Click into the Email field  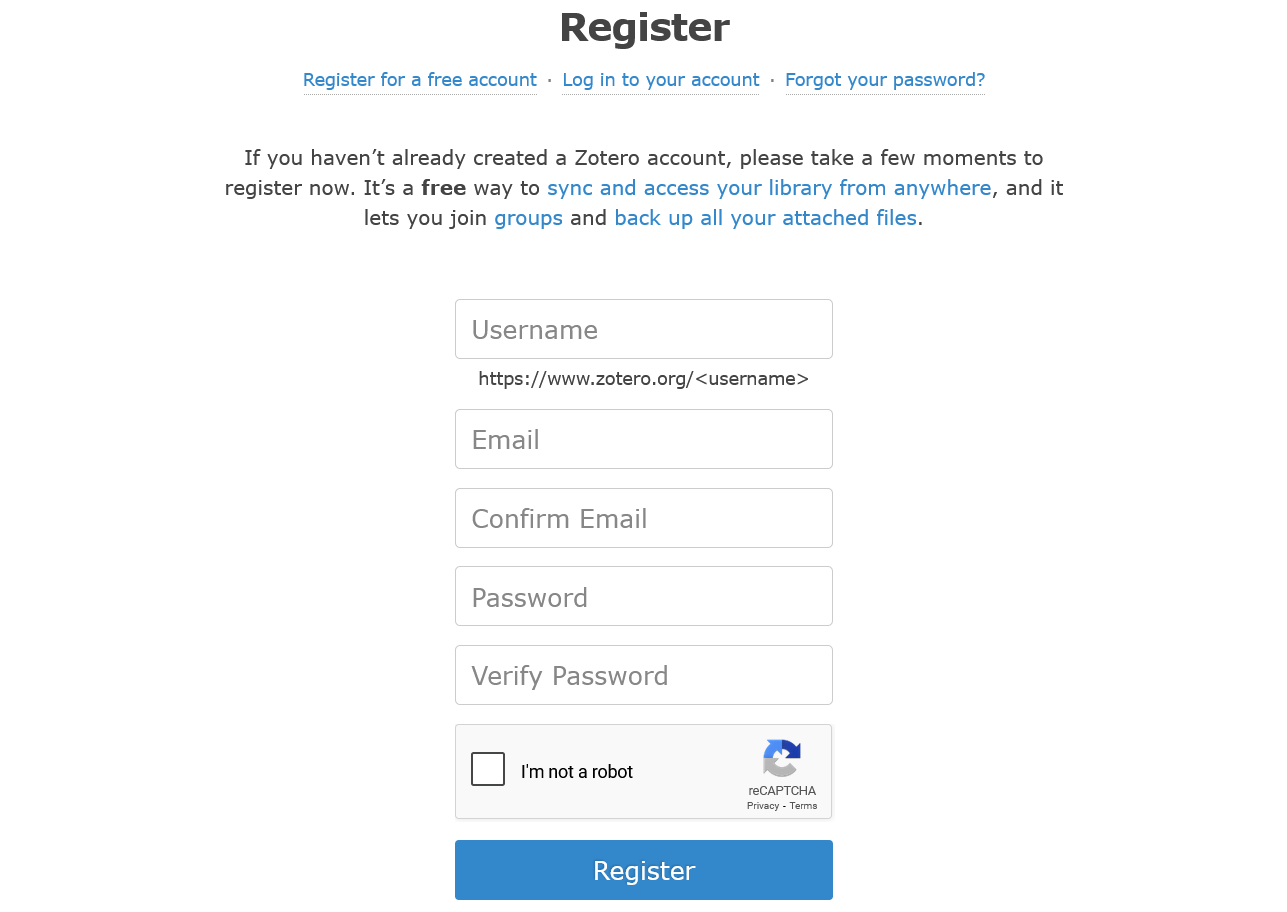643,439
